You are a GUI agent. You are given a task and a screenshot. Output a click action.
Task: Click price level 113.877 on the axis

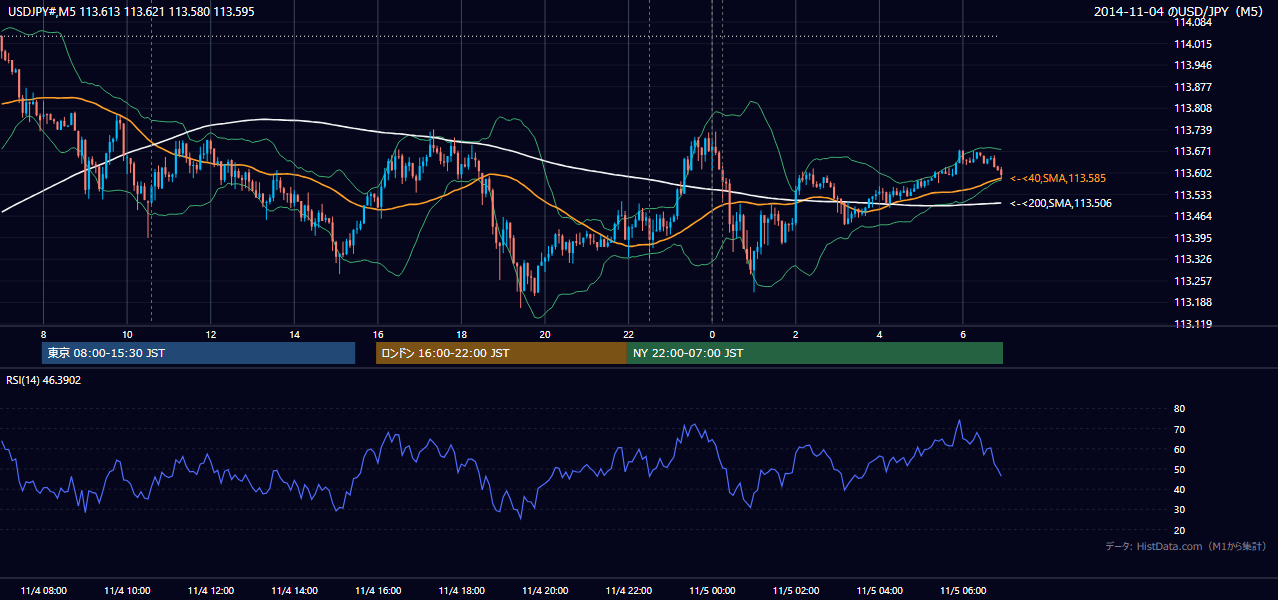click(1193, 87)
